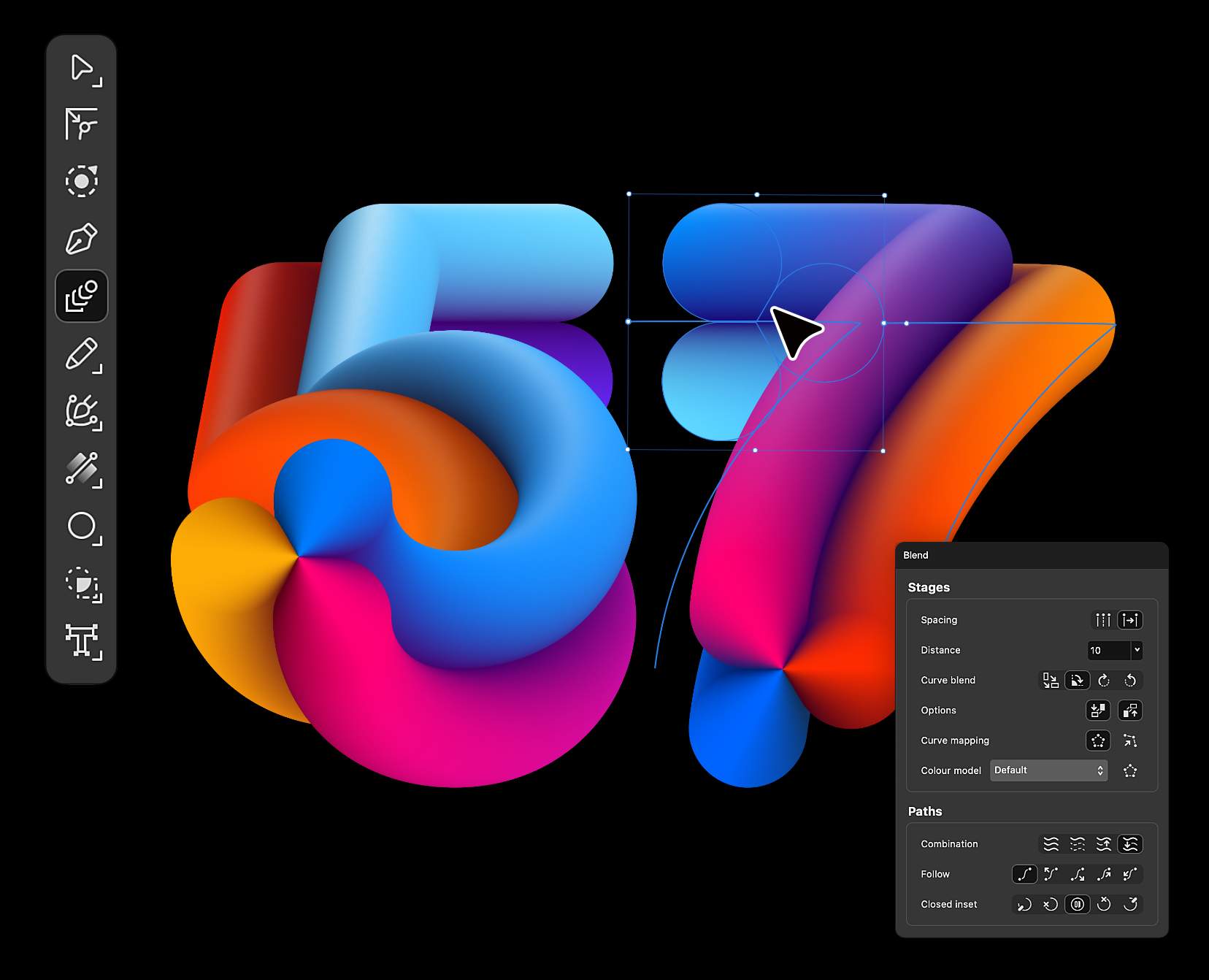
Task: Click the Blend panel title tab
Action: coord(916,555)
